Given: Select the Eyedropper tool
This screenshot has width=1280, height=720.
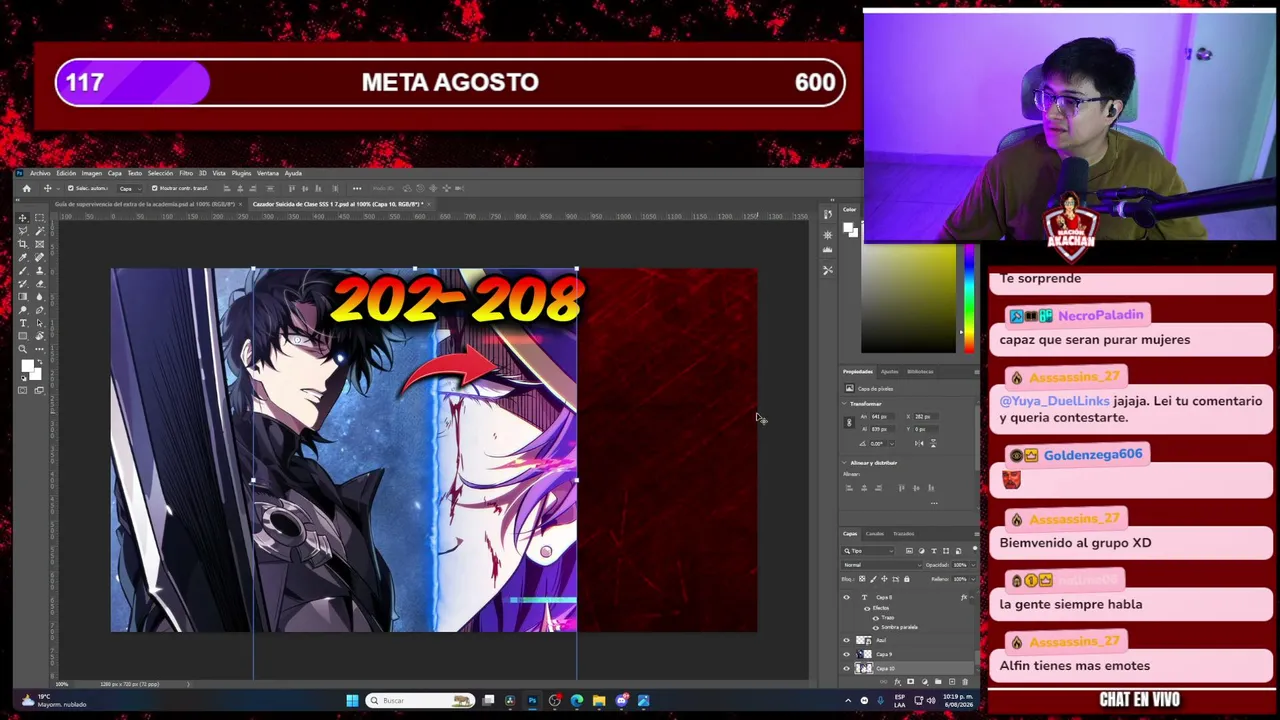Looking at the screenshot, I should click(x=23, y=257).
